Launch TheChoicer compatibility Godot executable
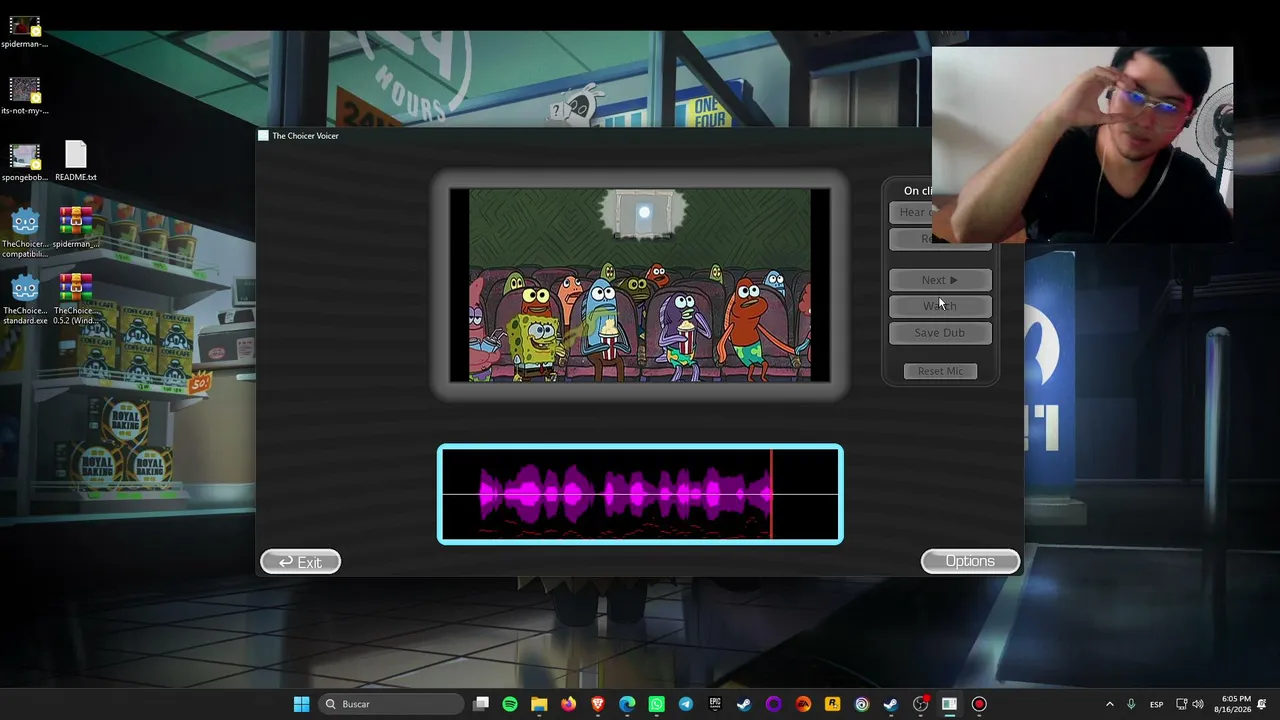 (25, 233)
